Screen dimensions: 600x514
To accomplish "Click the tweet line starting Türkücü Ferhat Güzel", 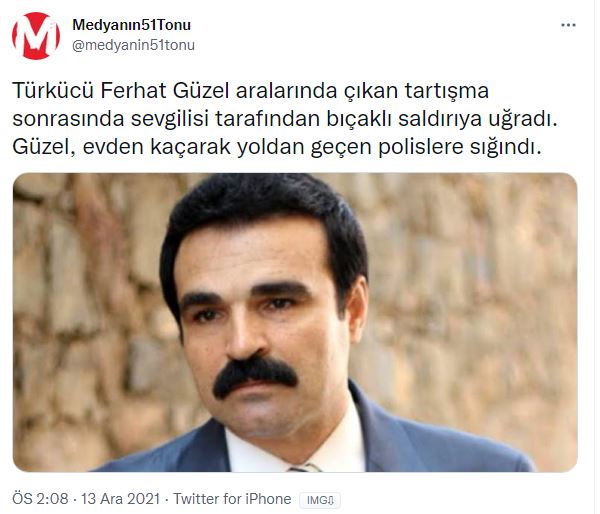I will (x=251, y=91).
